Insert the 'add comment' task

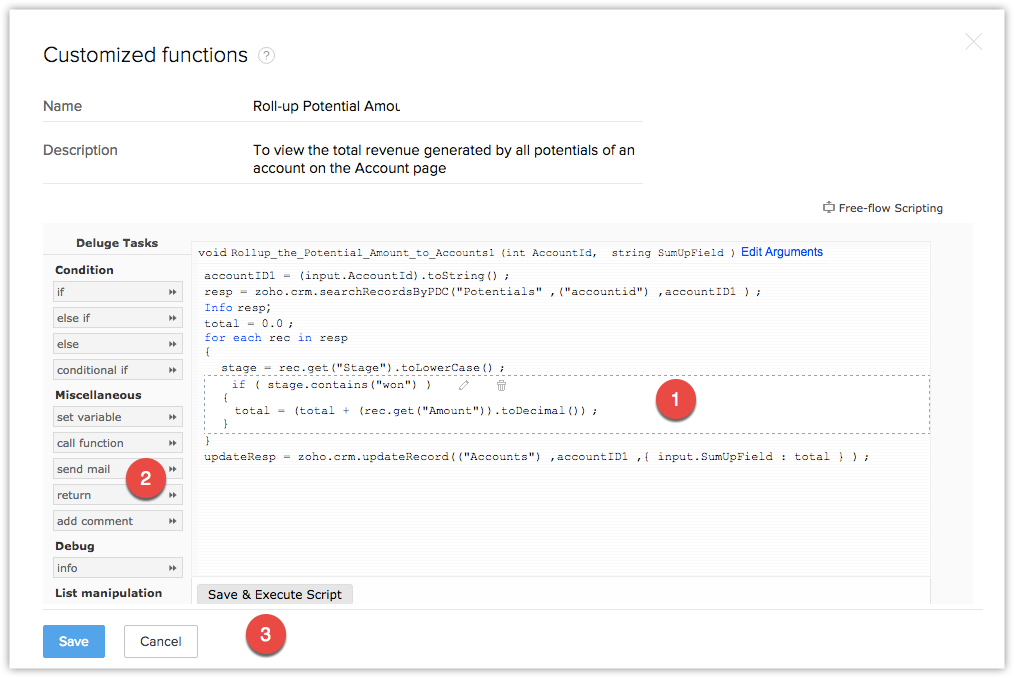pyautogui.click(x=118, y=520)
